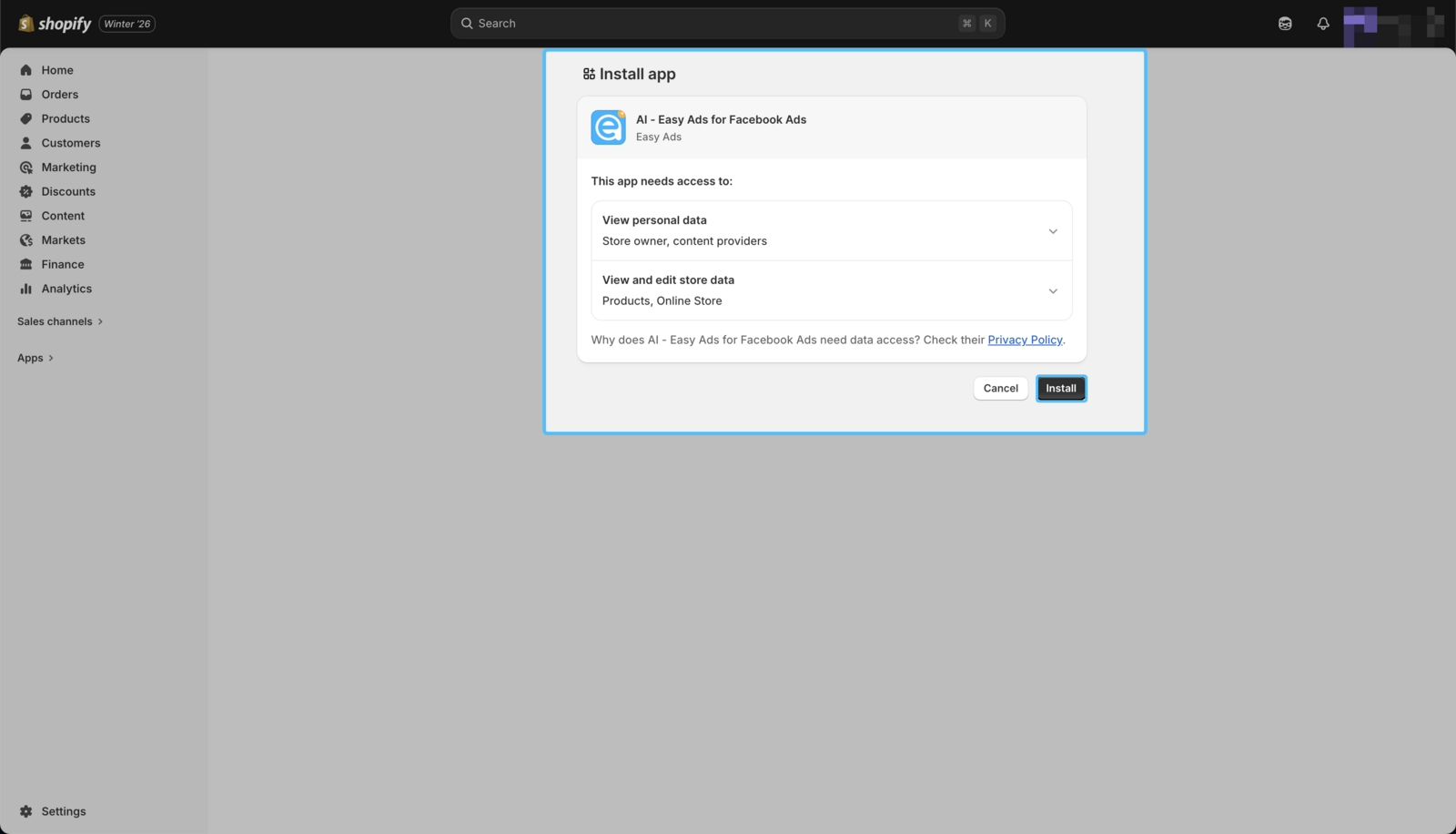This screenshot has height=834, width=1456.
Task: Click the Customers person icon
Action: (x=25, y=143)
